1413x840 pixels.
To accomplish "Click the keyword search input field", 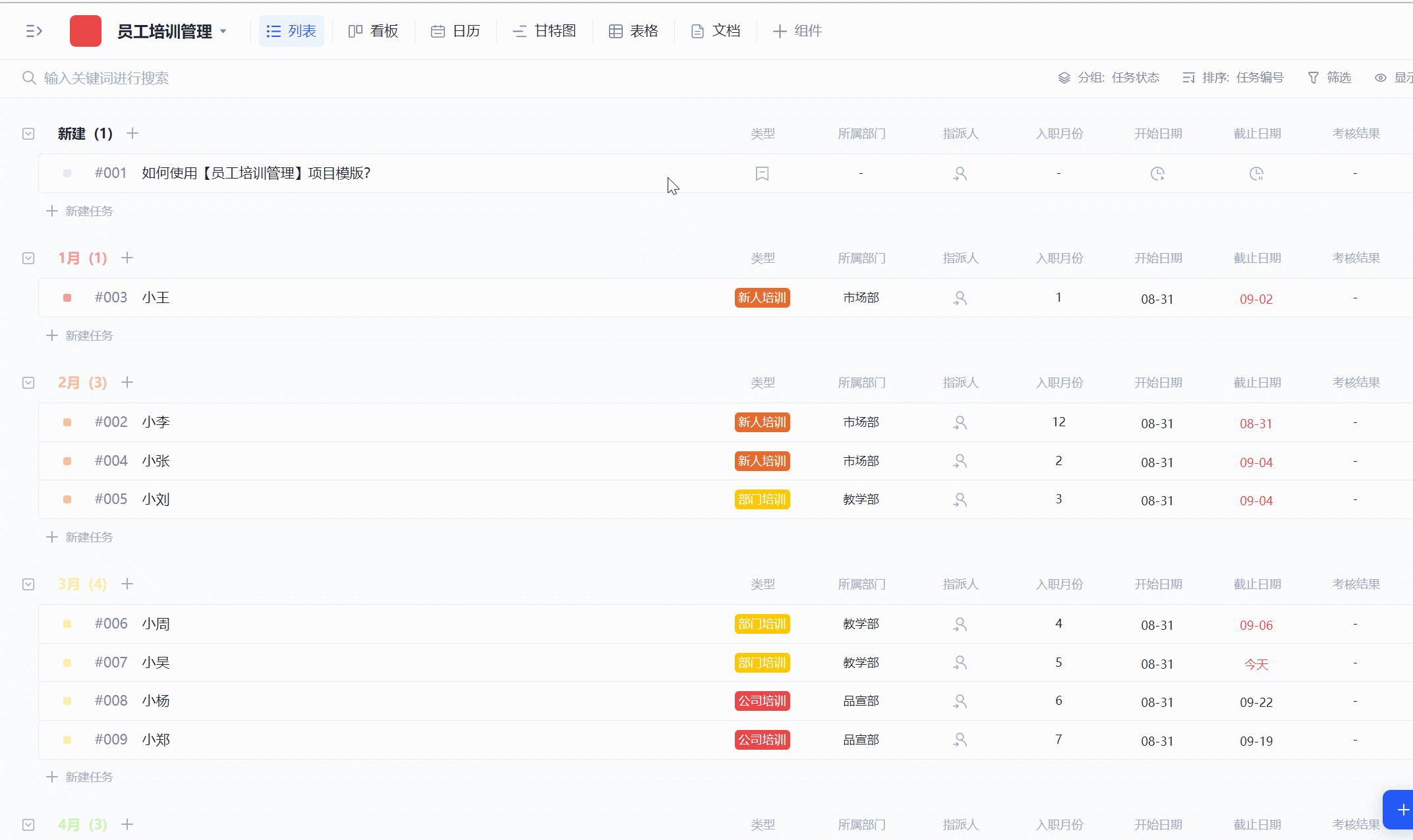I will [x=106, y=78].
